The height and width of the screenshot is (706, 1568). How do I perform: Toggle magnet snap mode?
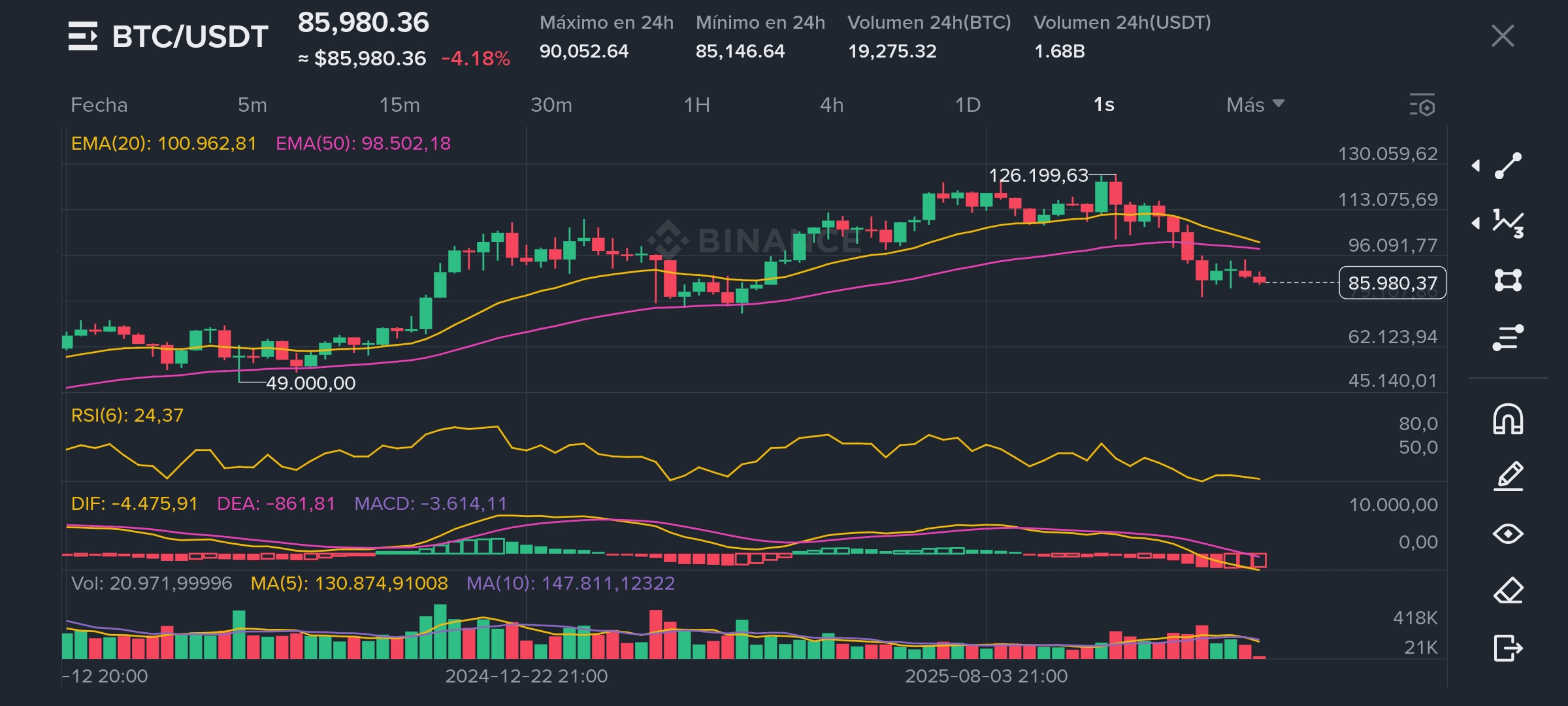(x=1508, y=419)
